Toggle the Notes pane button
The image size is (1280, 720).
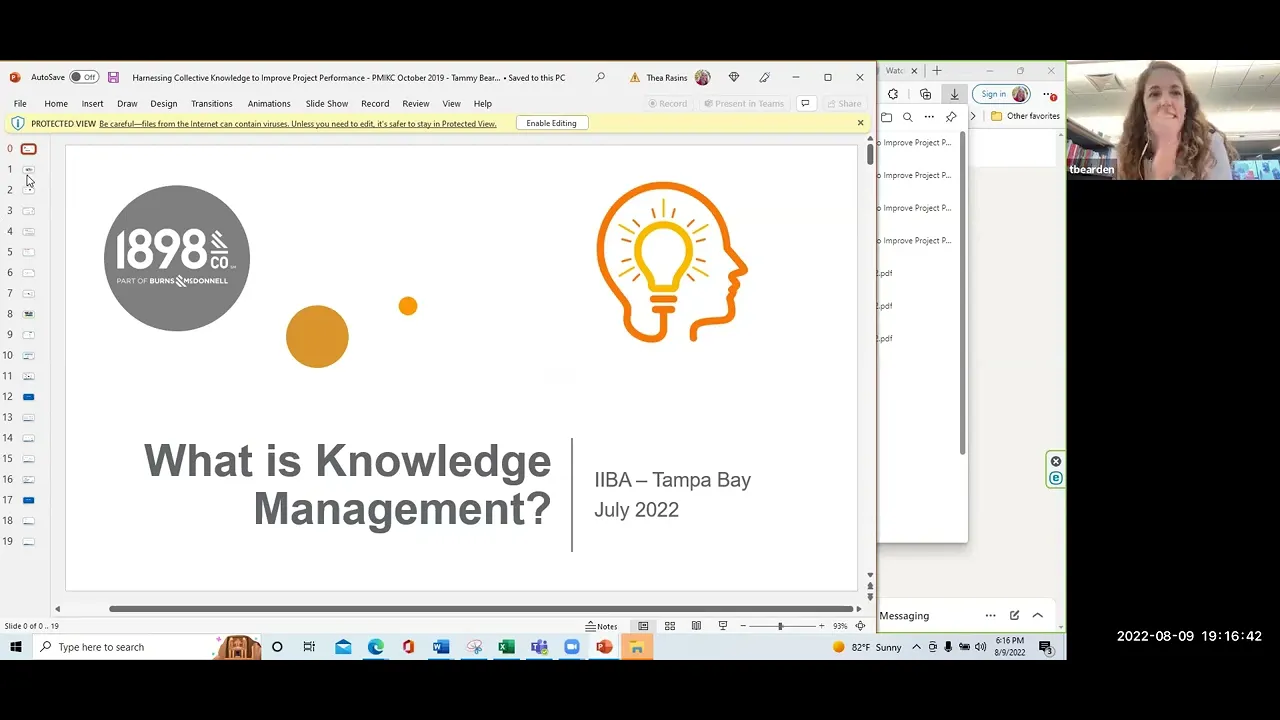601,626
